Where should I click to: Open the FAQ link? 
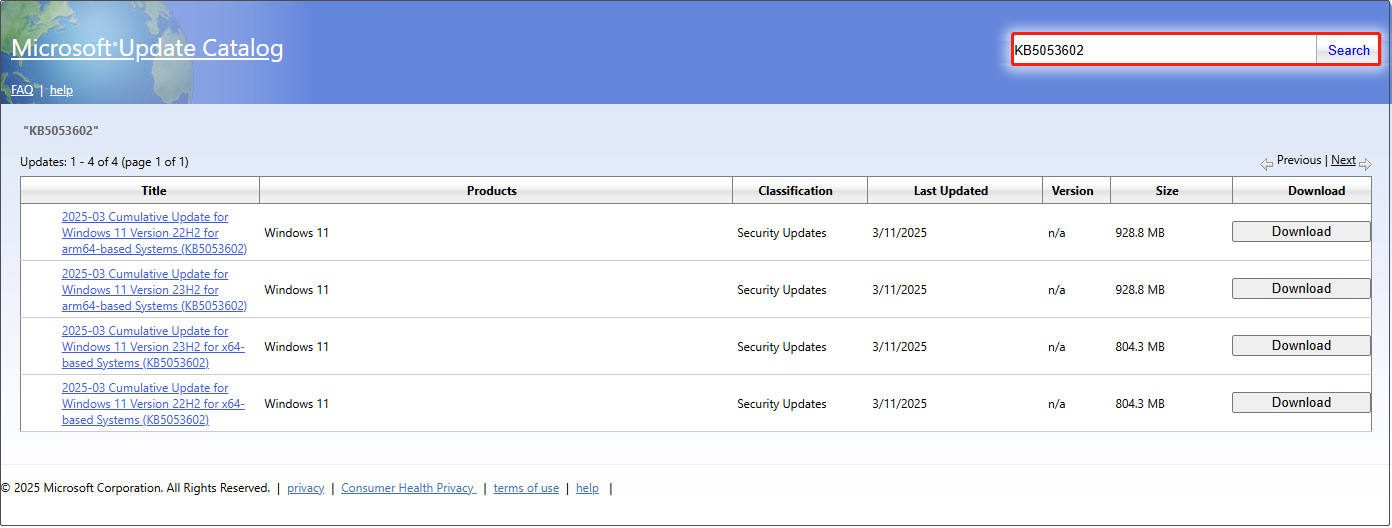[x=22, y=90]
